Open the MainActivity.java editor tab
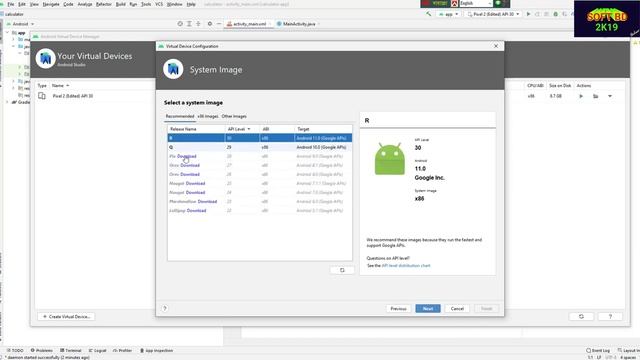 point(298,24)
